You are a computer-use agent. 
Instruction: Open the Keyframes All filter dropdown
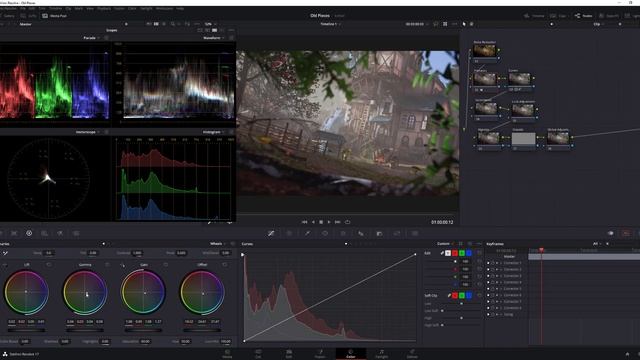[x=597, y=244]
